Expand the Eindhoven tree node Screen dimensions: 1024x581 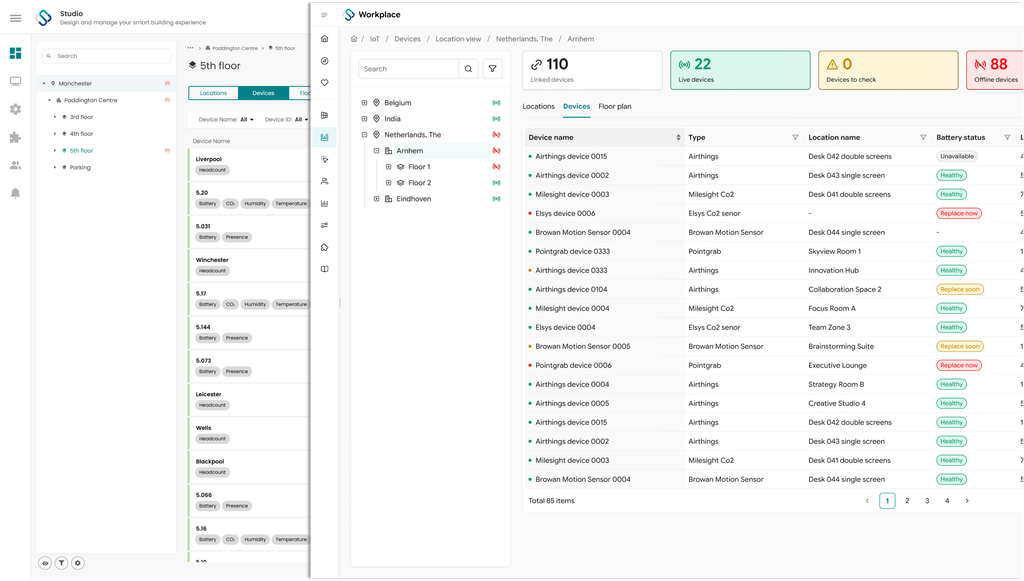376,198
